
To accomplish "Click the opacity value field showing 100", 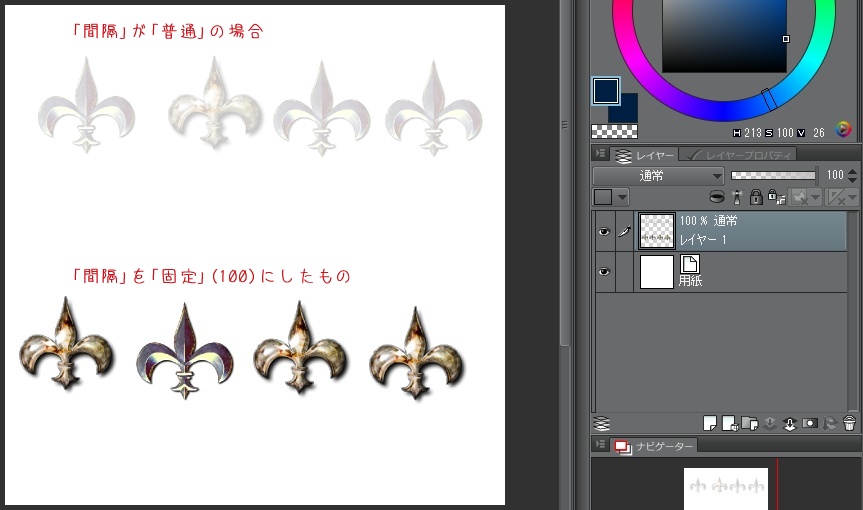I will point(834,175).
